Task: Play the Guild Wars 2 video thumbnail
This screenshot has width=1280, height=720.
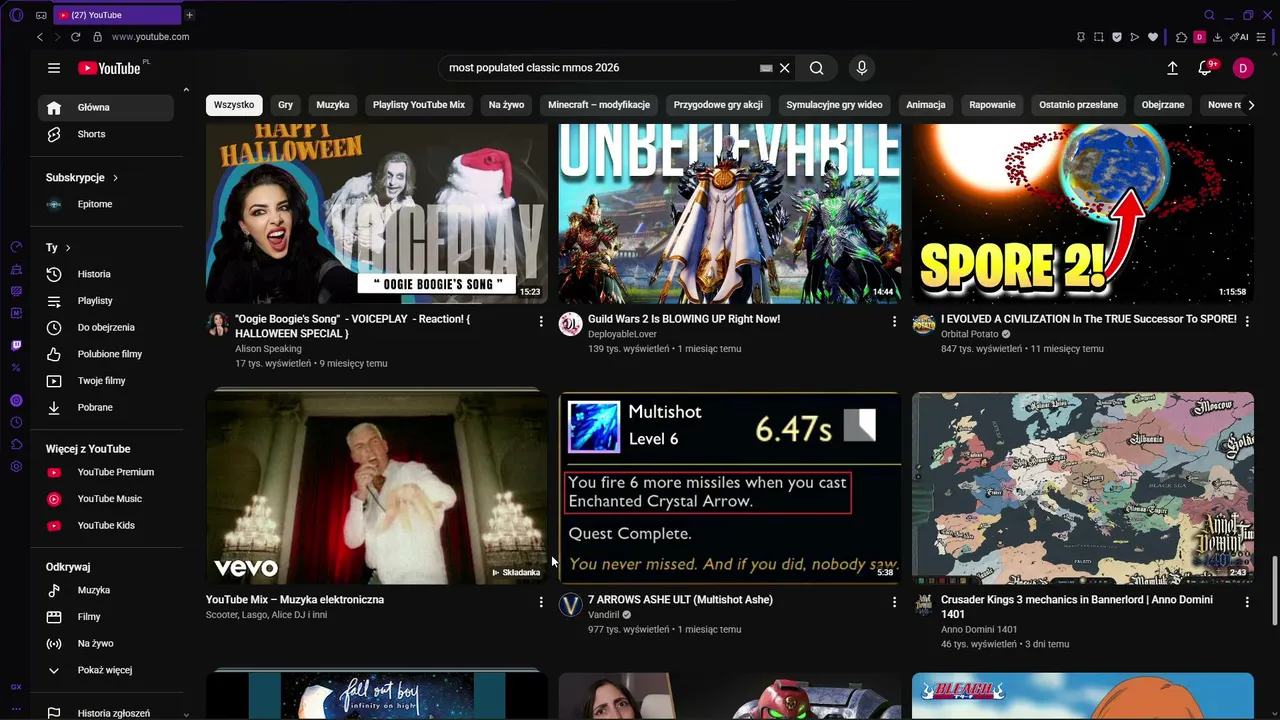Action: click(730, 214)
